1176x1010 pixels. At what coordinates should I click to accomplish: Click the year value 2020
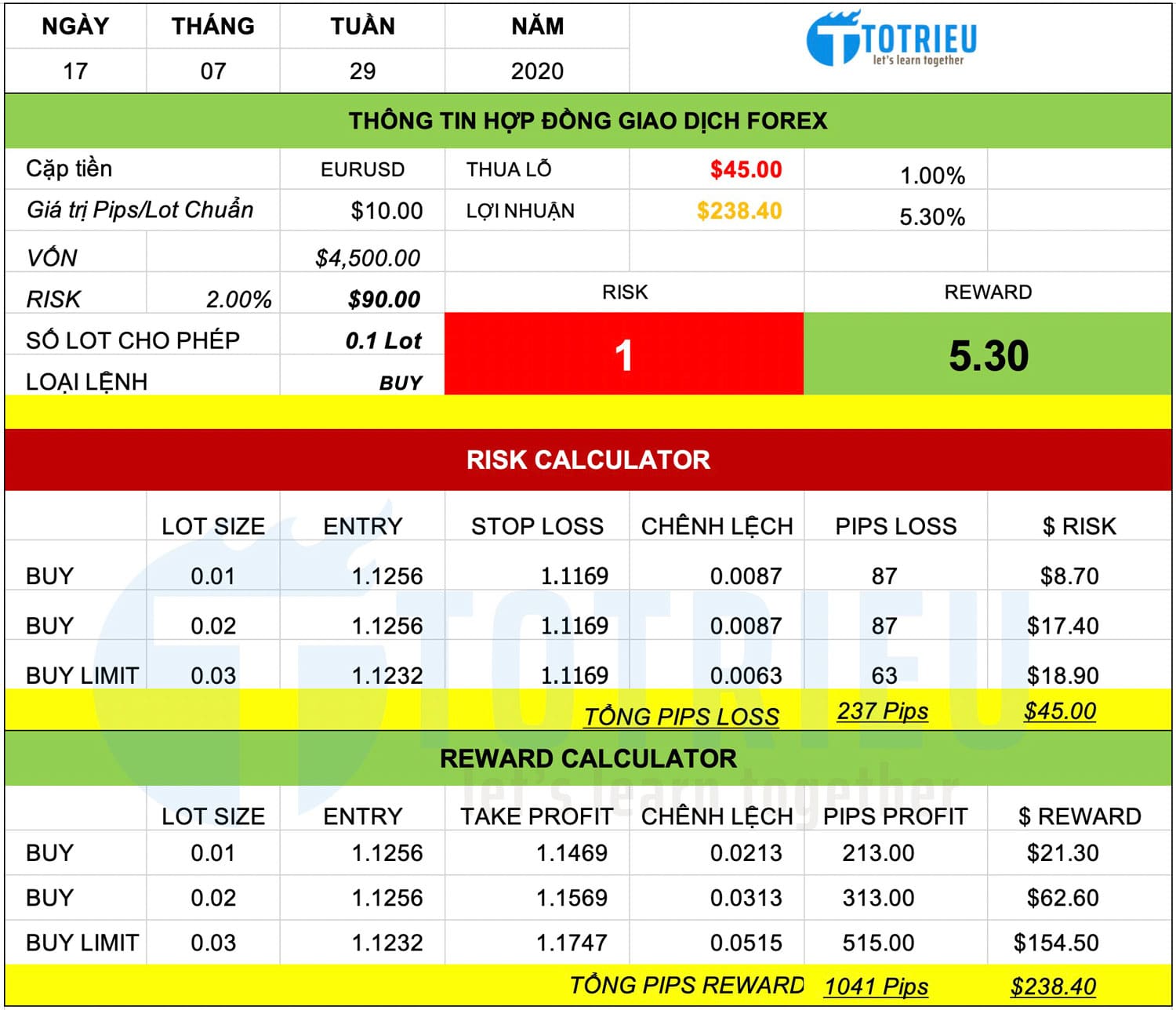(537, 71)
